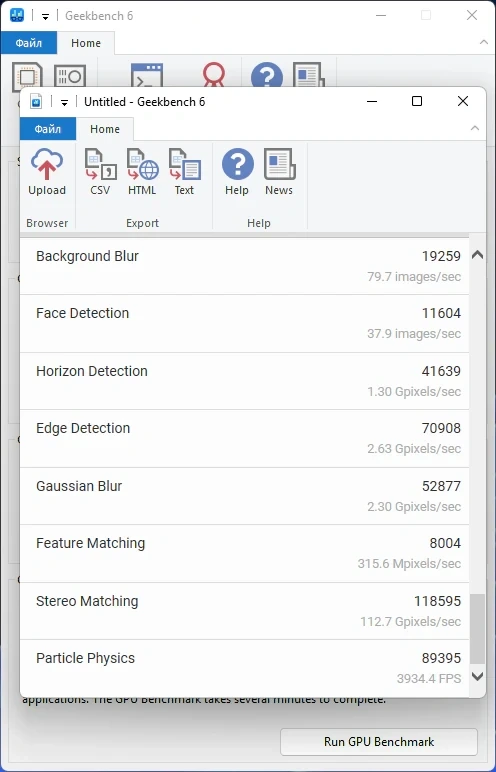Screen dimensions: 496x772
Task: Click 2.63 Gpixels/sec value
Action: pos(414,449)
